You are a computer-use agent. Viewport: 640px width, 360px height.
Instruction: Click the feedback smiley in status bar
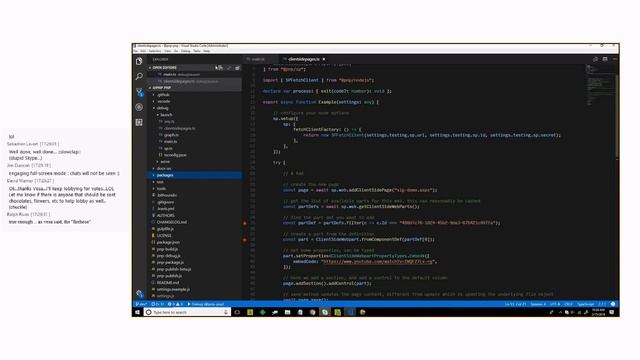[613, 304]
